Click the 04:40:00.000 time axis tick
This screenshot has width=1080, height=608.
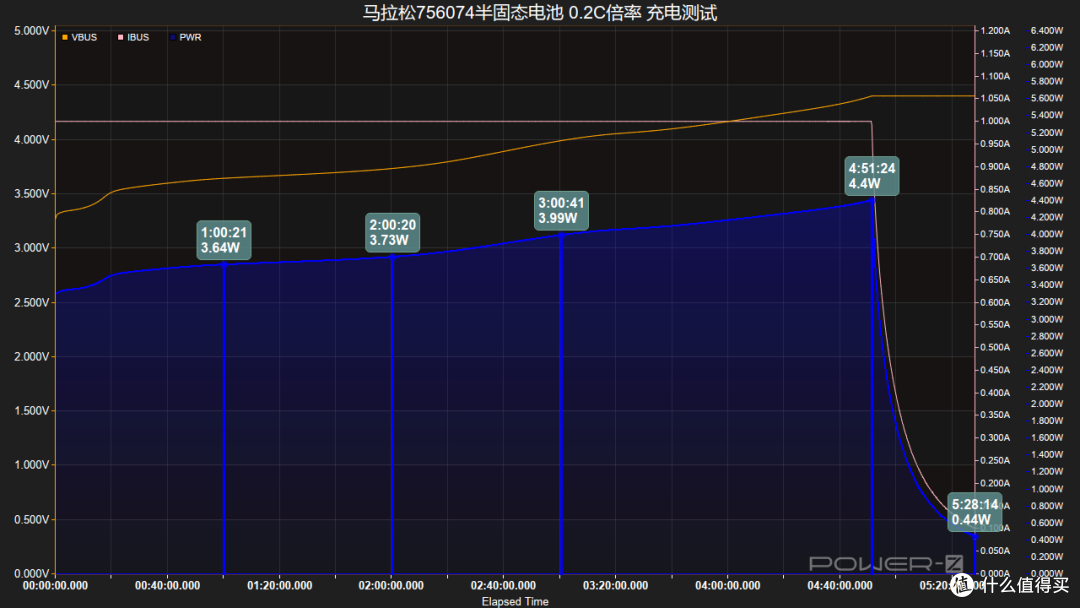tap(840, 585)
